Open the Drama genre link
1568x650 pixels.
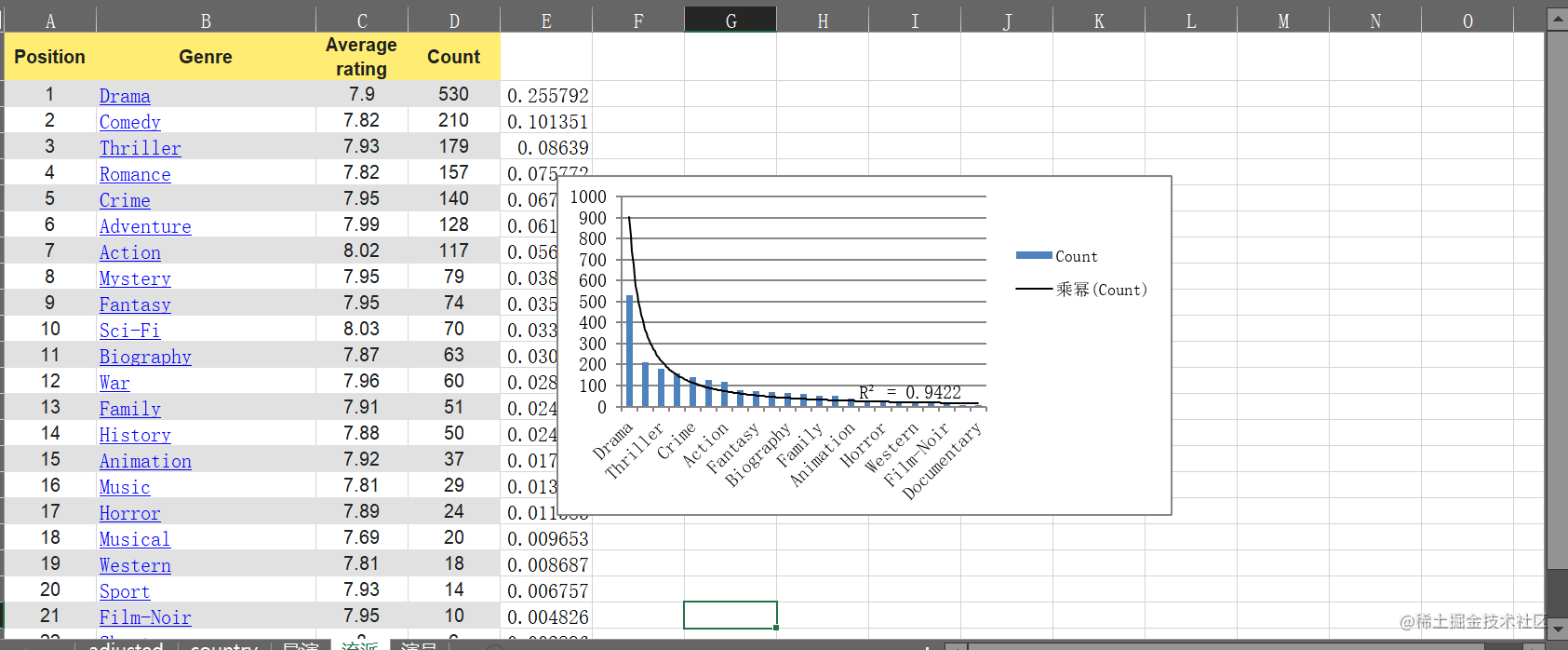click(x=125, y=96)
